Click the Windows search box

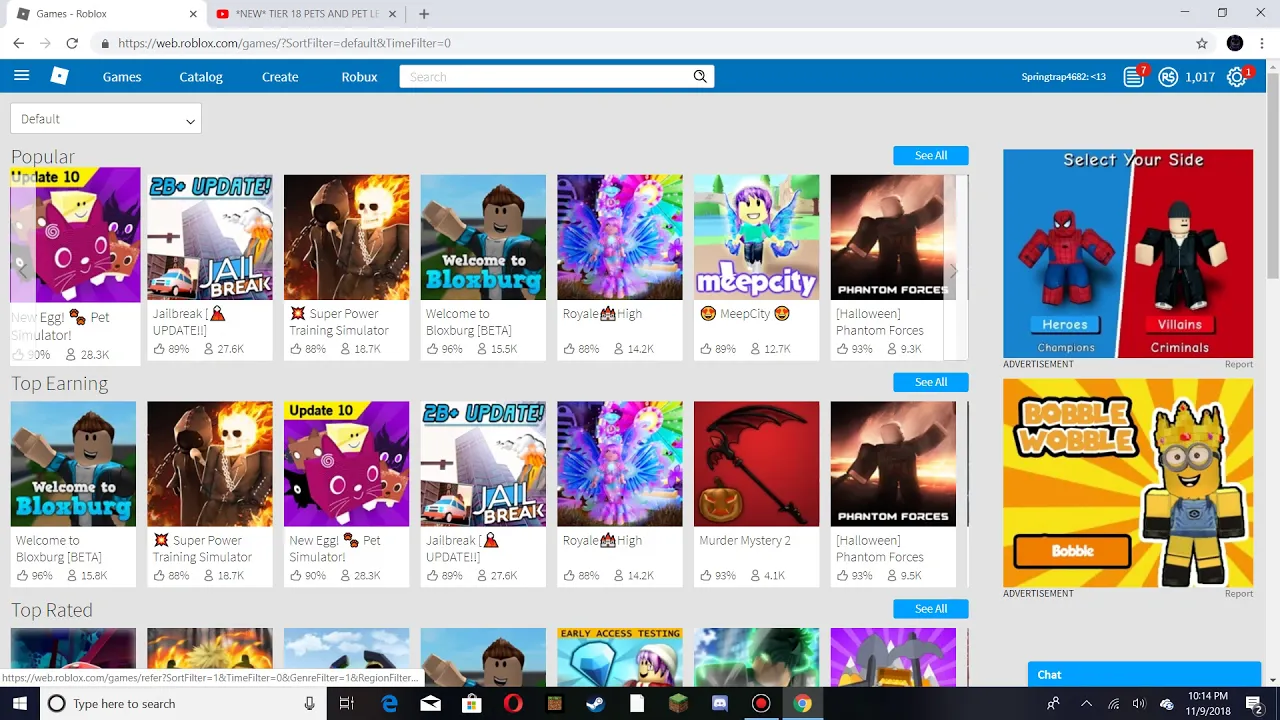click(182, 703)
